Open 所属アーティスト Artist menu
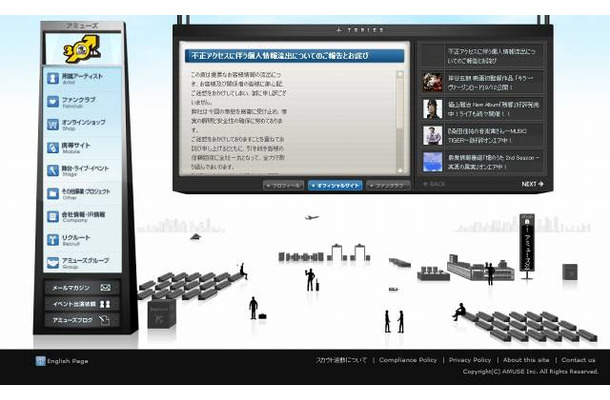The height and width of the screenshot is (400, 610). pyautogui.click(x=82, y=78)
